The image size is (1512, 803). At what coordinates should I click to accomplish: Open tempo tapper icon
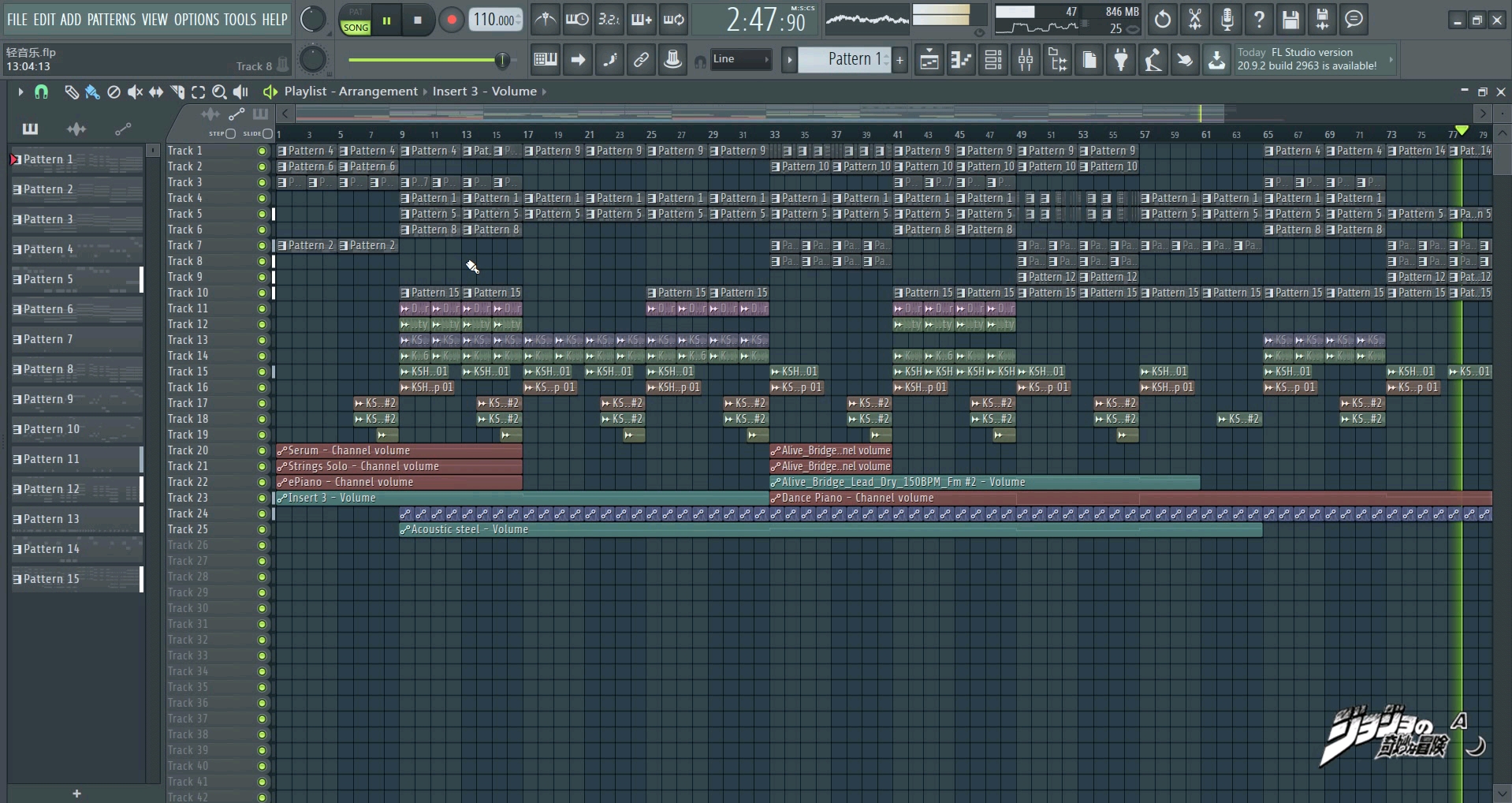1153,60
